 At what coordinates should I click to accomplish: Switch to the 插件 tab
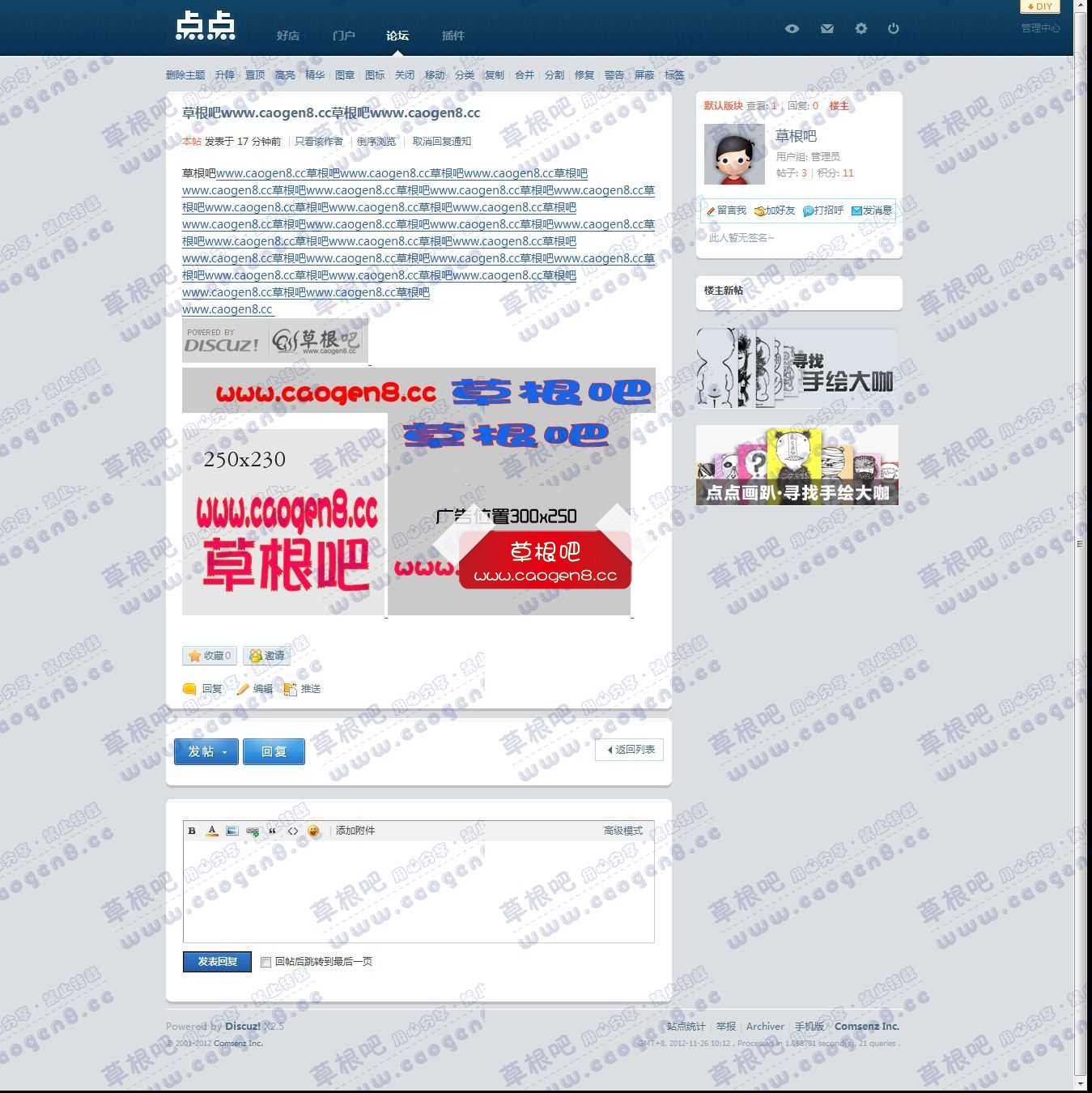(452, 36)
